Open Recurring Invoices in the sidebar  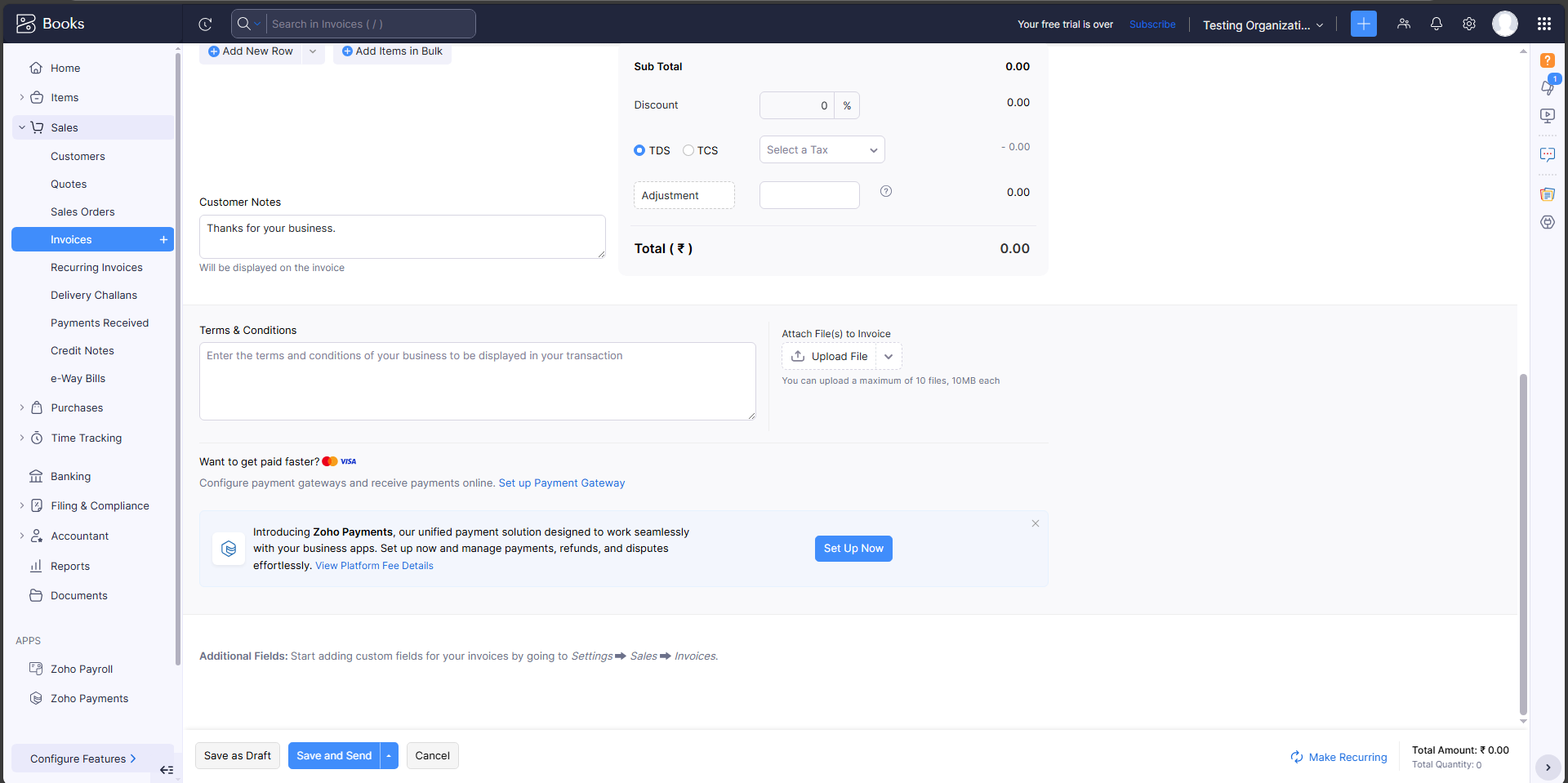96,267
